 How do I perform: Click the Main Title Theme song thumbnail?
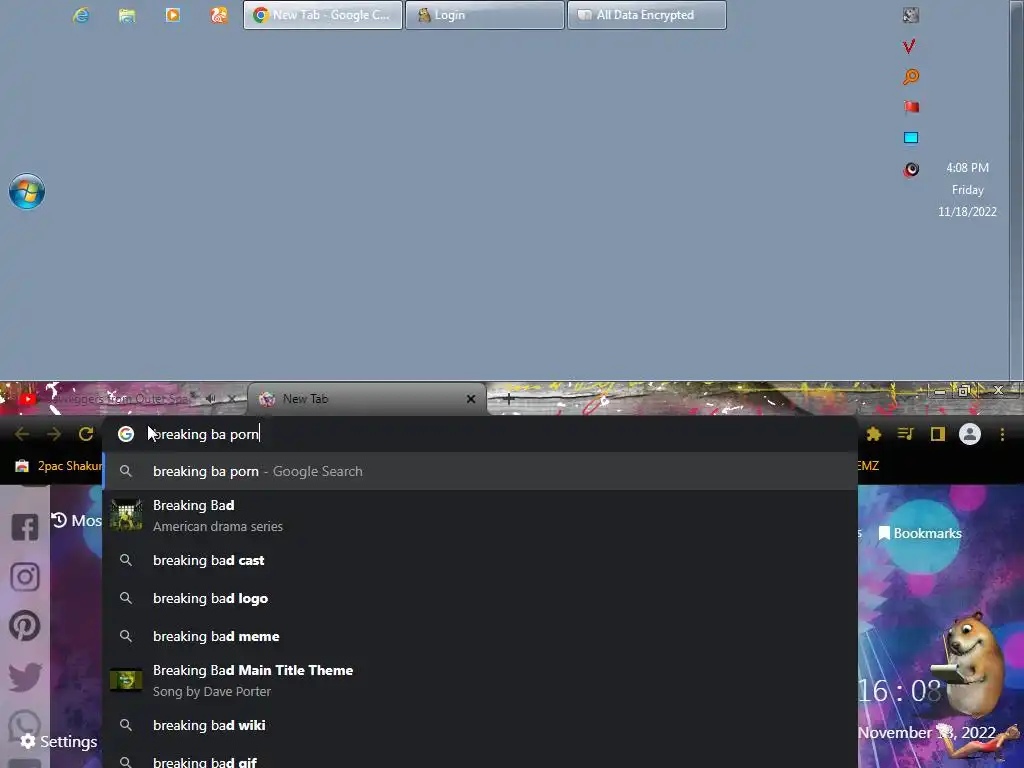pyautogui.click(x=125, y=680)
